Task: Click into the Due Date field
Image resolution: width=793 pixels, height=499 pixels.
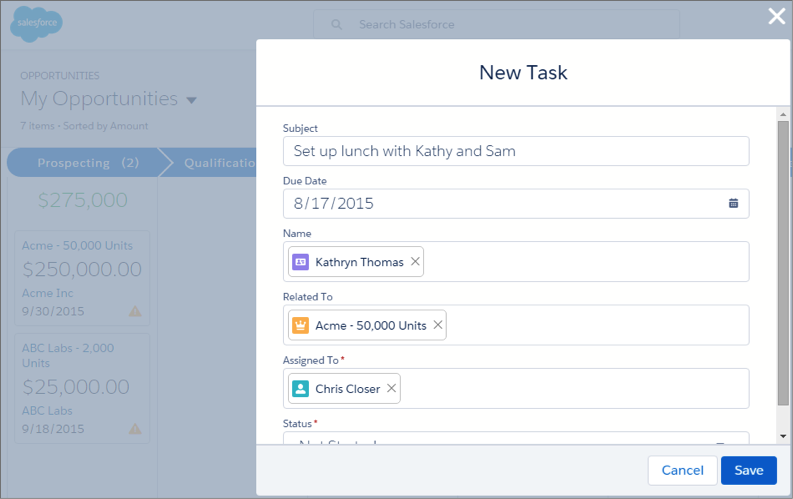Action: 516,203
